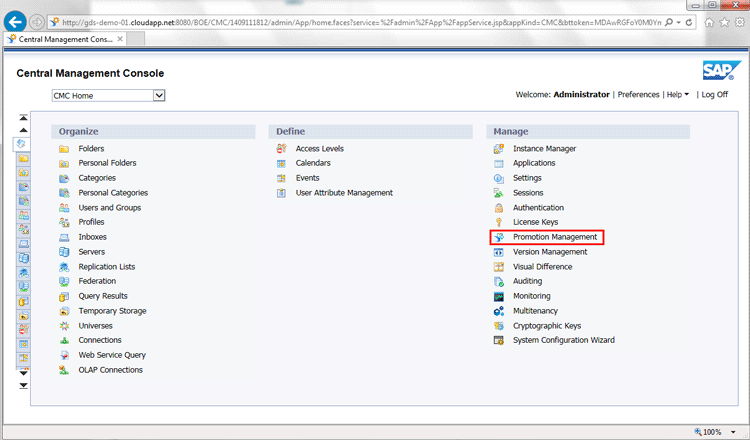Click the Log Off link
The height and width of the screenshot is (440, 750).
[x=714, y=95]
